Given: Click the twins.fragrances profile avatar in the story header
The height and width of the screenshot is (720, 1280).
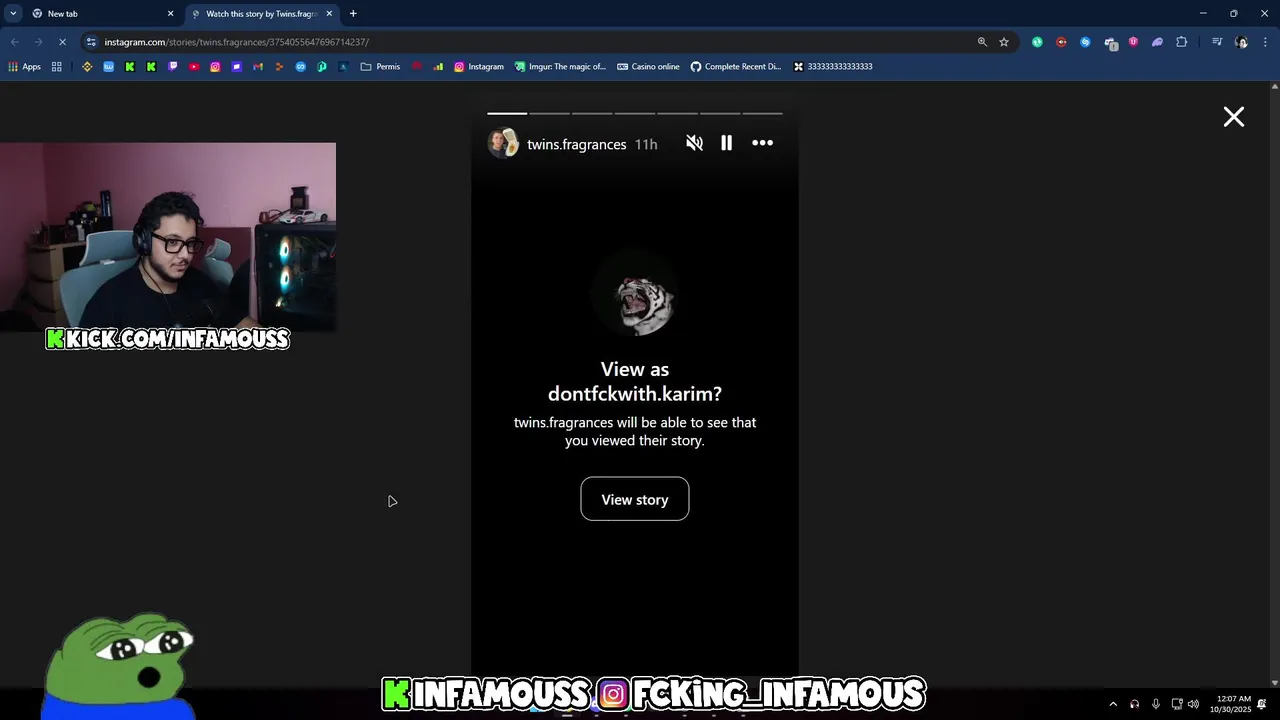Looking at the screenshot, I should click(503, 143).
